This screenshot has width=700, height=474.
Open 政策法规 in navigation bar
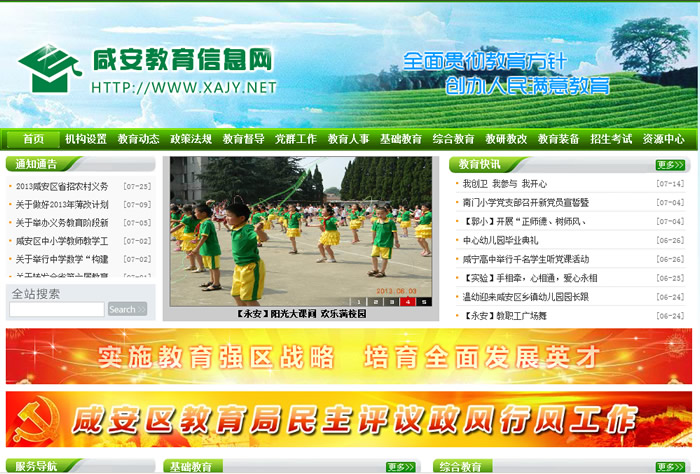point(191,139)
